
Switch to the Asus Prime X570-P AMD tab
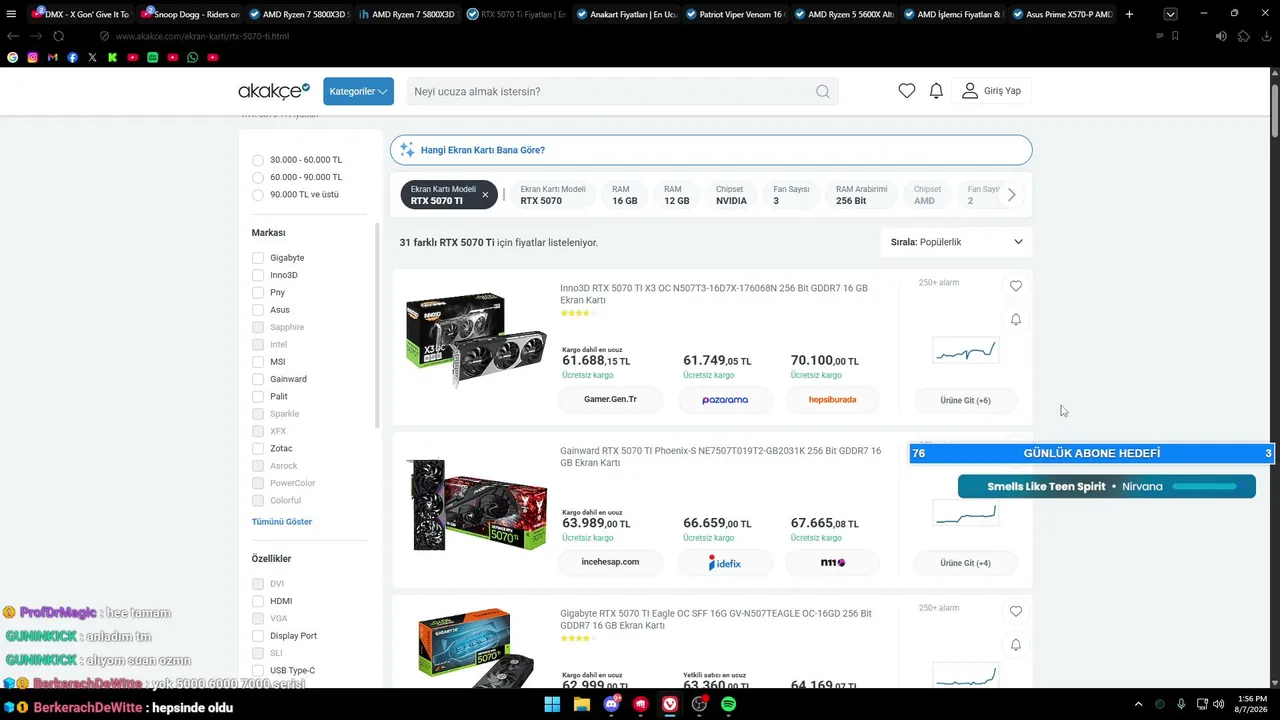(x=1062, y=14)
